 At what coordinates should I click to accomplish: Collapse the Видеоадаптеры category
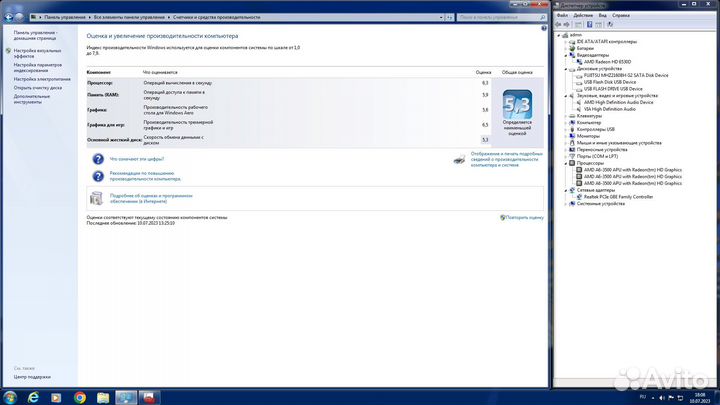pos(566,55)
